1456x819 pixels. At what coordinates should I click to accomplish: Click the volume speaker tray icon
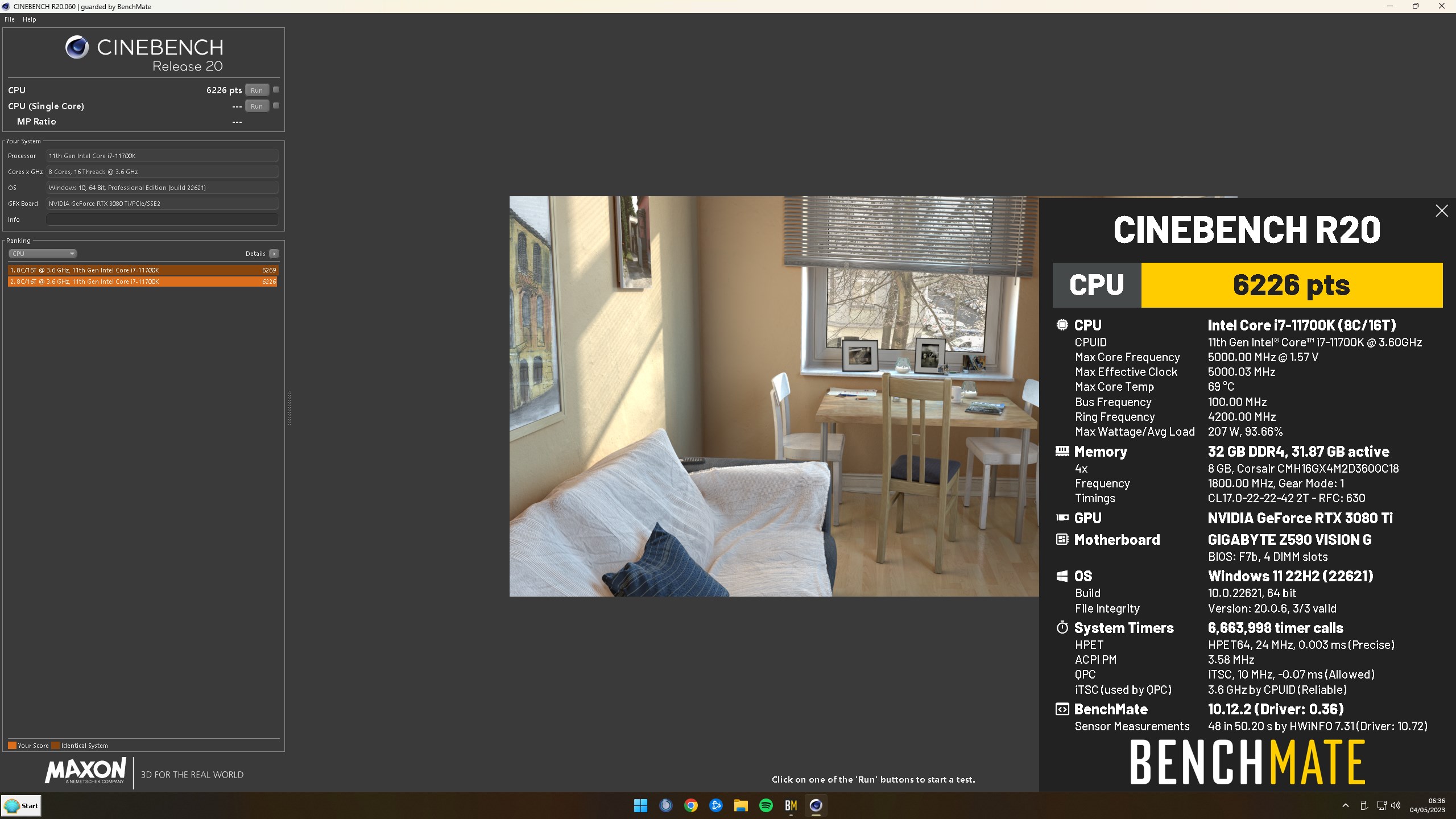(1396, 805)
